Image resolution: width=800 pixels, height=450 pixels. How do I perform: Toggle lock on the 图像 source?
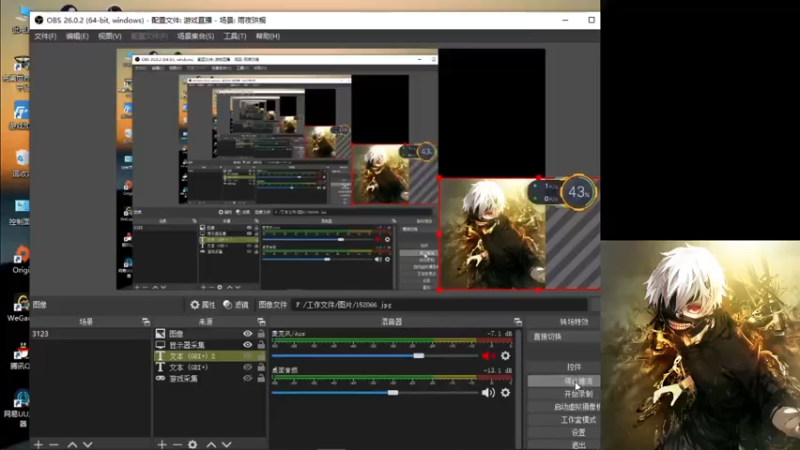pyautogui.click(x=261, y=334)
